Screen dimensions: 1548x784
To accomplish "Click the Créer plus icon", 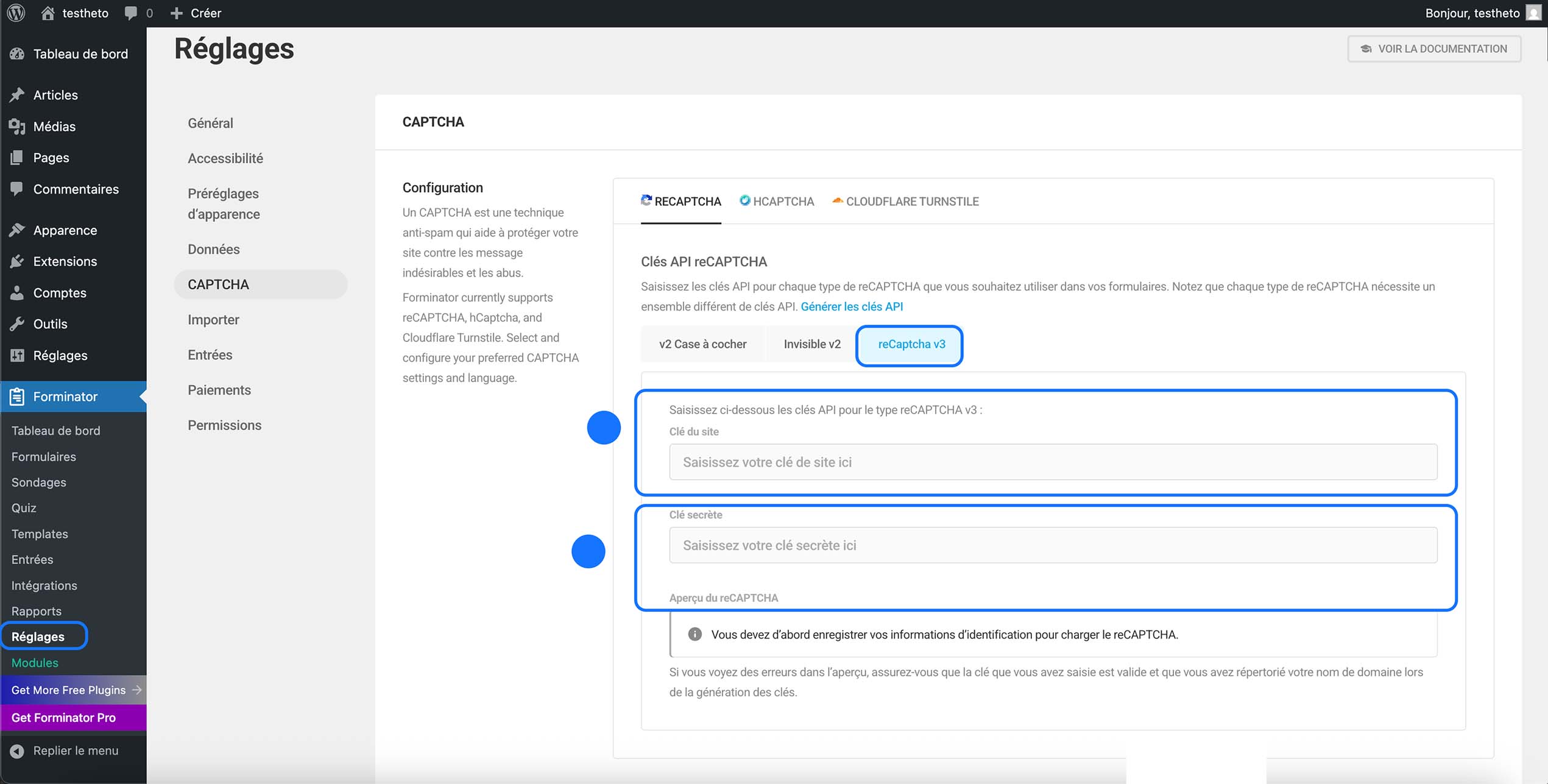I will (177, 13).
